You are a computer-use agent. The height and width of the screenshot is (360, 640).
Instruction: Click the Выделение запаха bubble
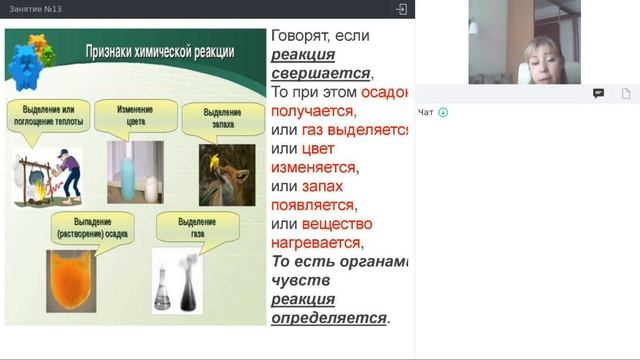click(x=223, y=118)
